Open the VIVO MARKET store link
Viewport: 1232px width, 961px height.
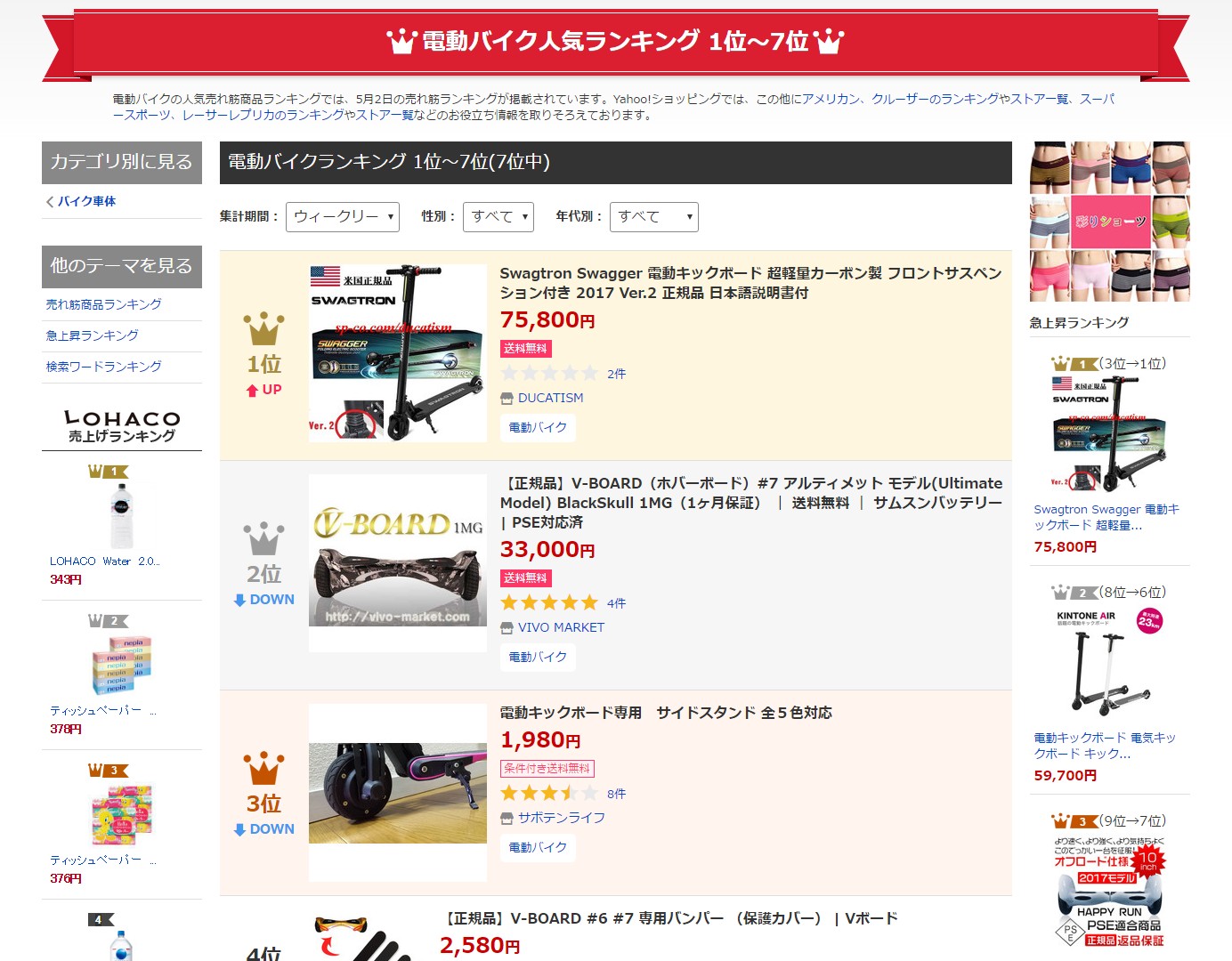pyautogui.click(x=562, y=628)
